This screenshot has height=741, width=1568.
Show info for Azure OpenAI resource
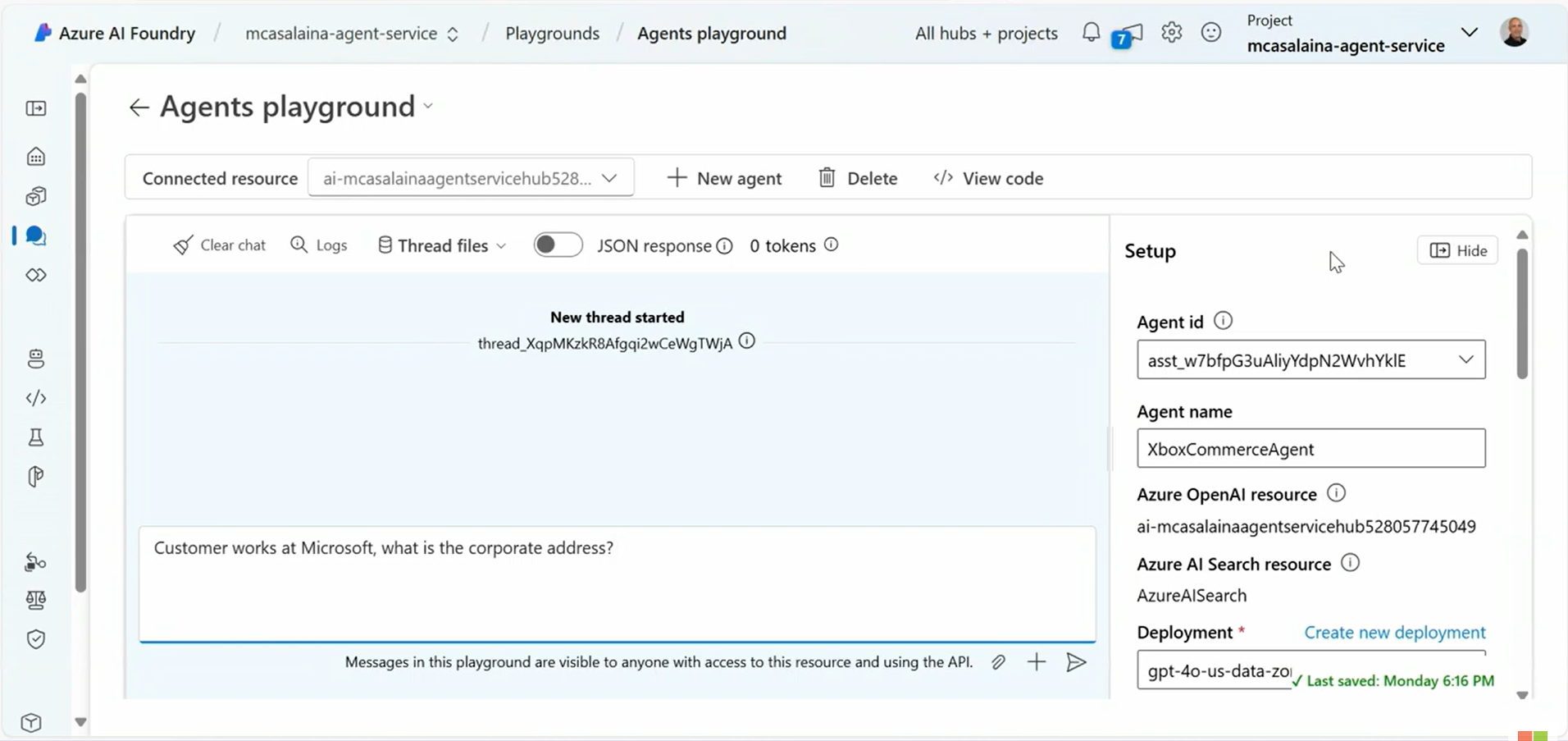click(x=1336, y=493)
